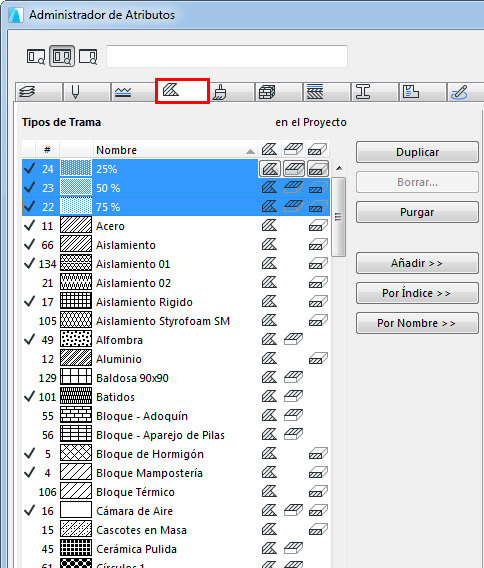
Task: Click the 25% fill pattern swatch
Action: [x=76, y=169]
